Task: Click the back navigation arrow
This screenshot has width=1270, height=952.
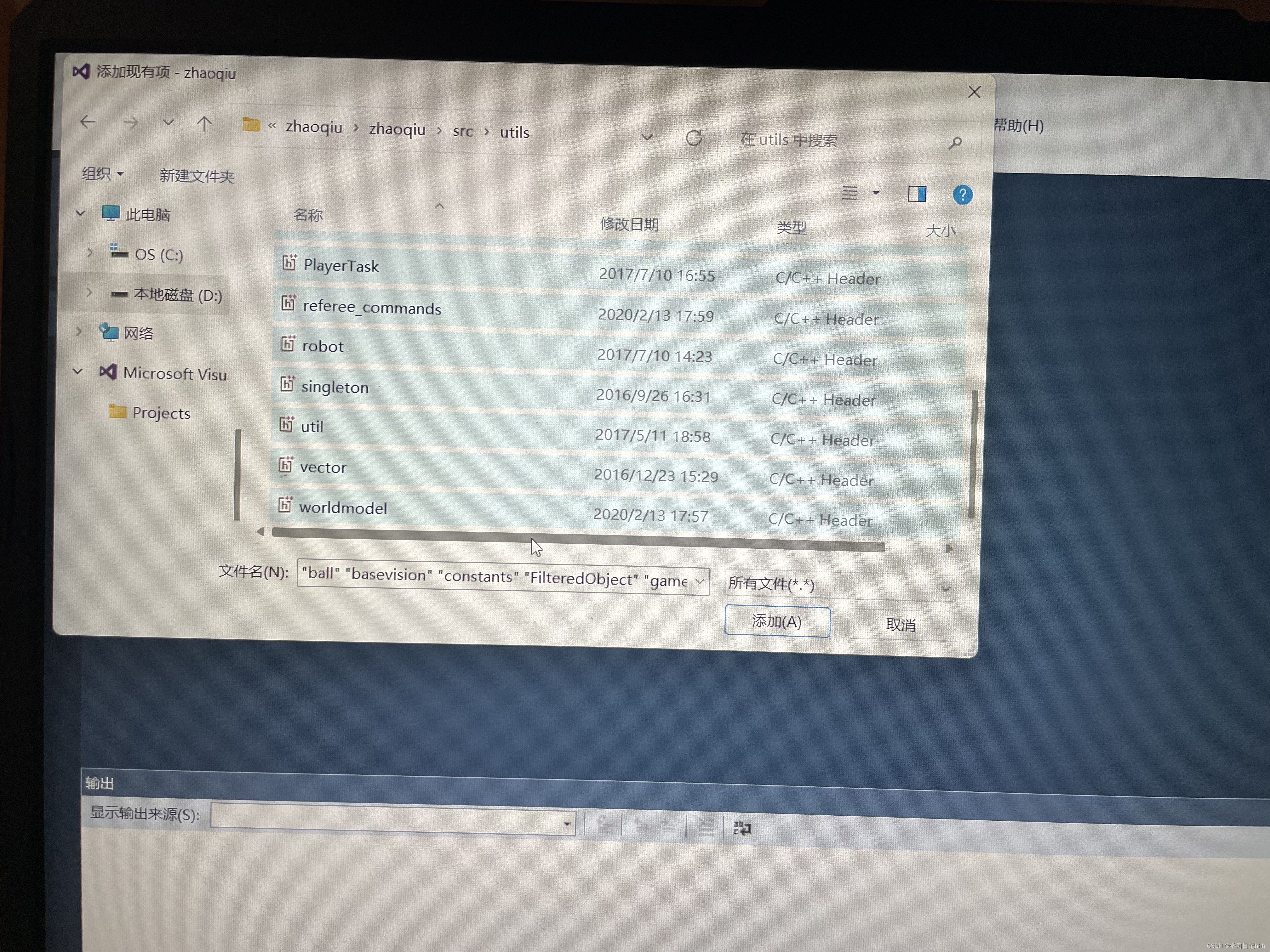Action: pos(88,122)
